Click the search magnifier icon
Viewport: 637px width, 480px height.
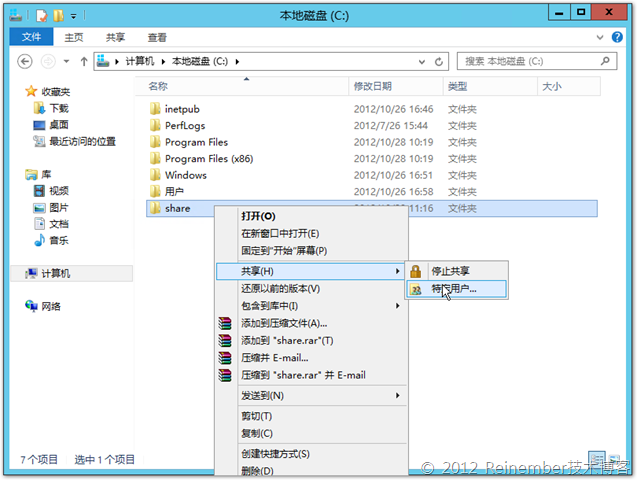605,61
